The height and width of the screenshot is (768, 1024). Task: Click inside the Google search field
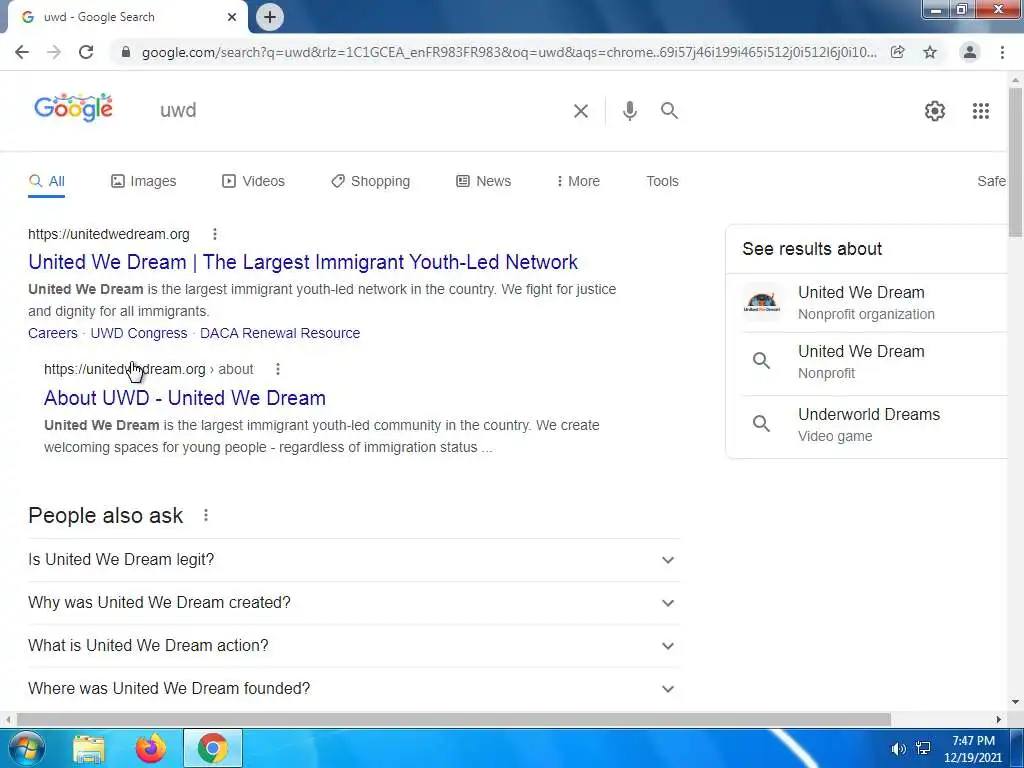[359, 110]
